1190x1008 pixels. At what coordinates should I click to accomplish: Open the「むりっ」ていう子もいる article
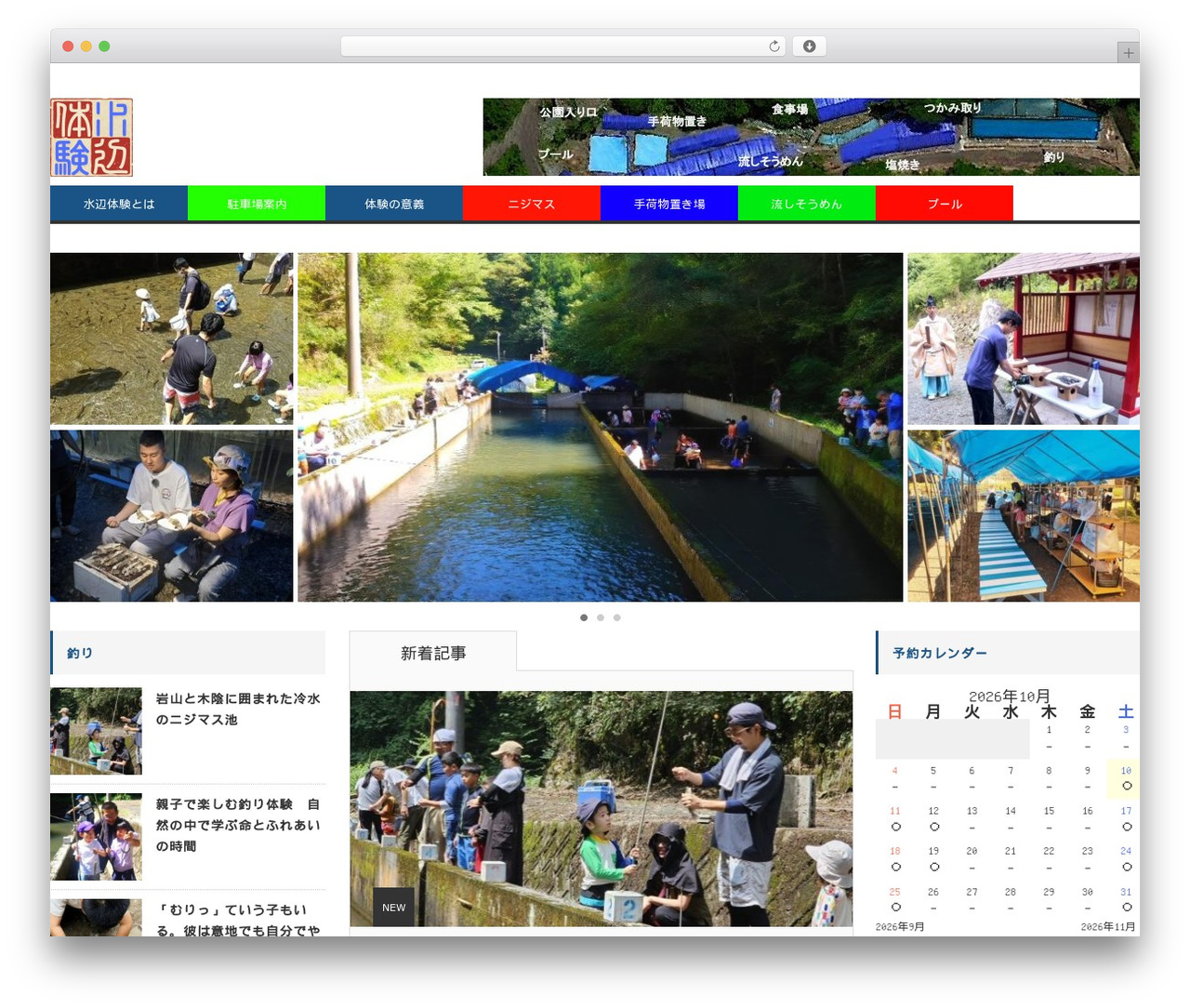238,920
